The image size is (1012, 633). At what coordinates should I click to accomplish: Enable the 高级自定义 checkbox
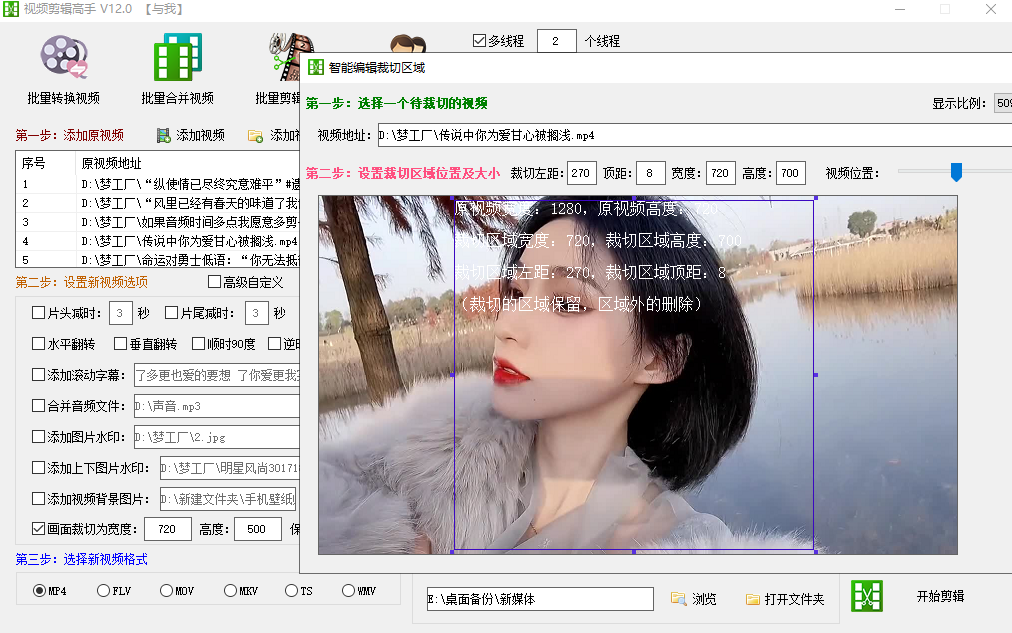pos(214,281)
